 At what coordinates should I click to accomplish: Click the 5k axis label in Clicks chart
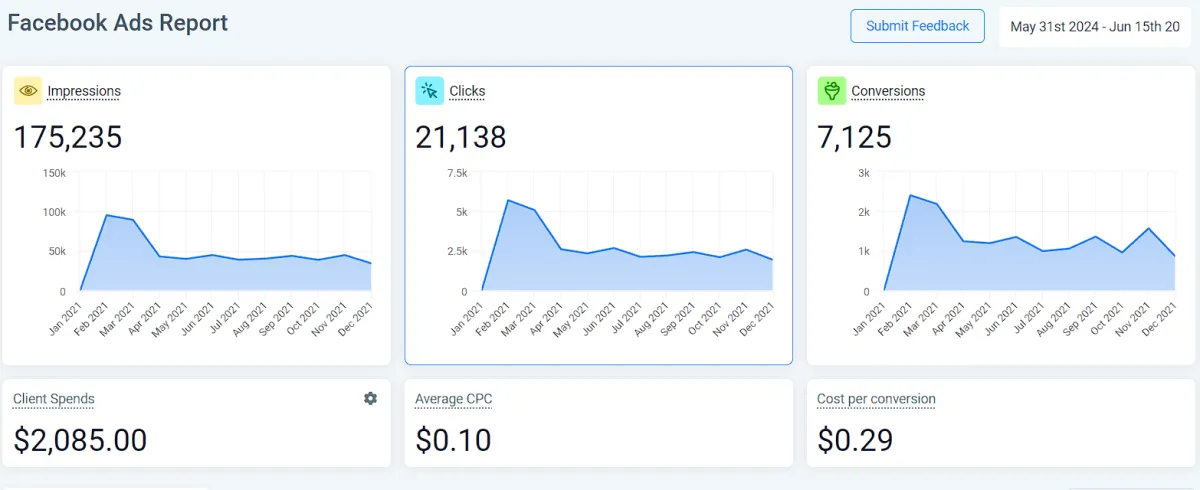pyautogui.click(x=461, y=212)
